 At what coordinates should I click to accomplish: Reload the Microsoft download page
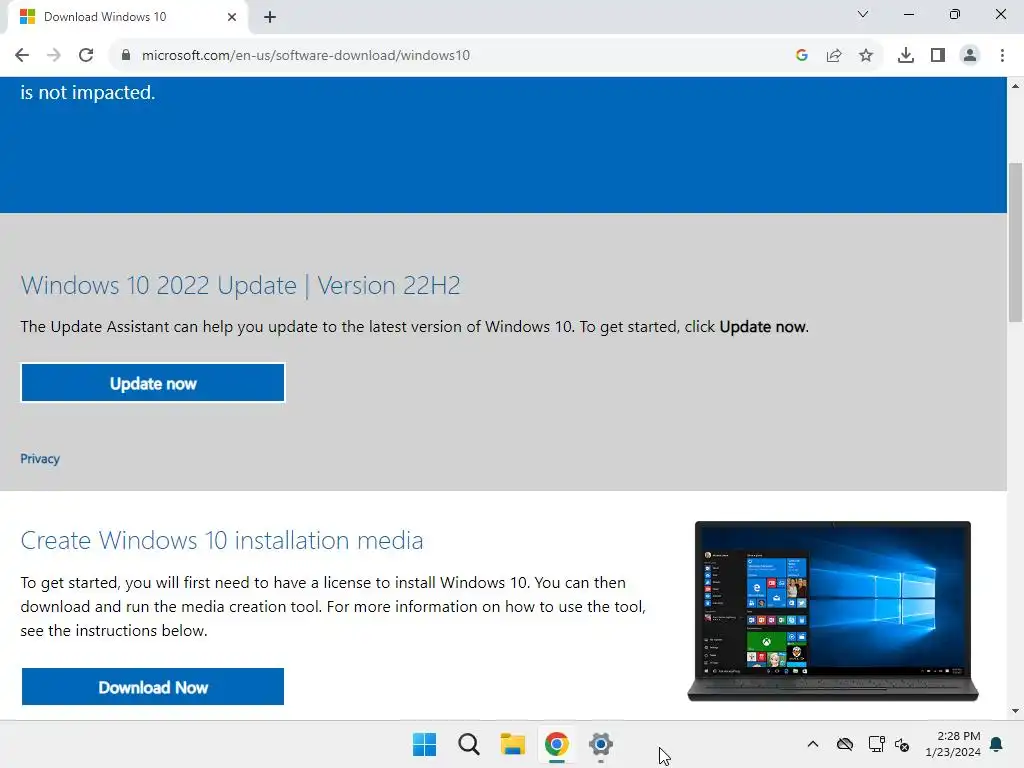(x=86, y=55)
